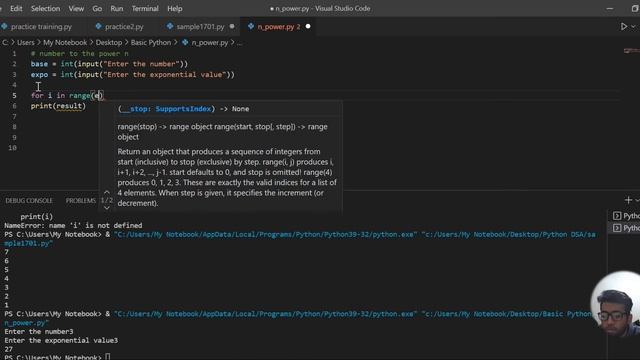Click unsaved dot on sample1701.py tab
640x360 pixels.
(232, 27)
